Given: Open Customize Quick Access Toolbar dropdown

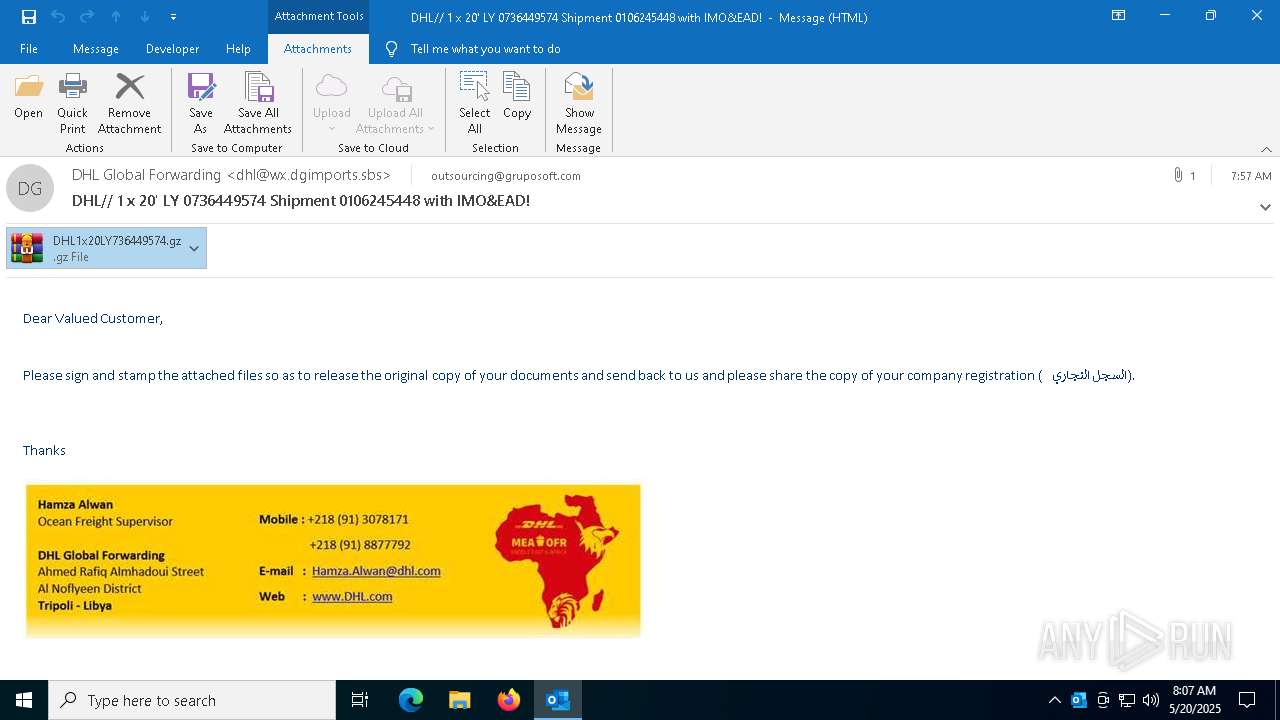Looking at the screenshot, I should pos(173,17).
